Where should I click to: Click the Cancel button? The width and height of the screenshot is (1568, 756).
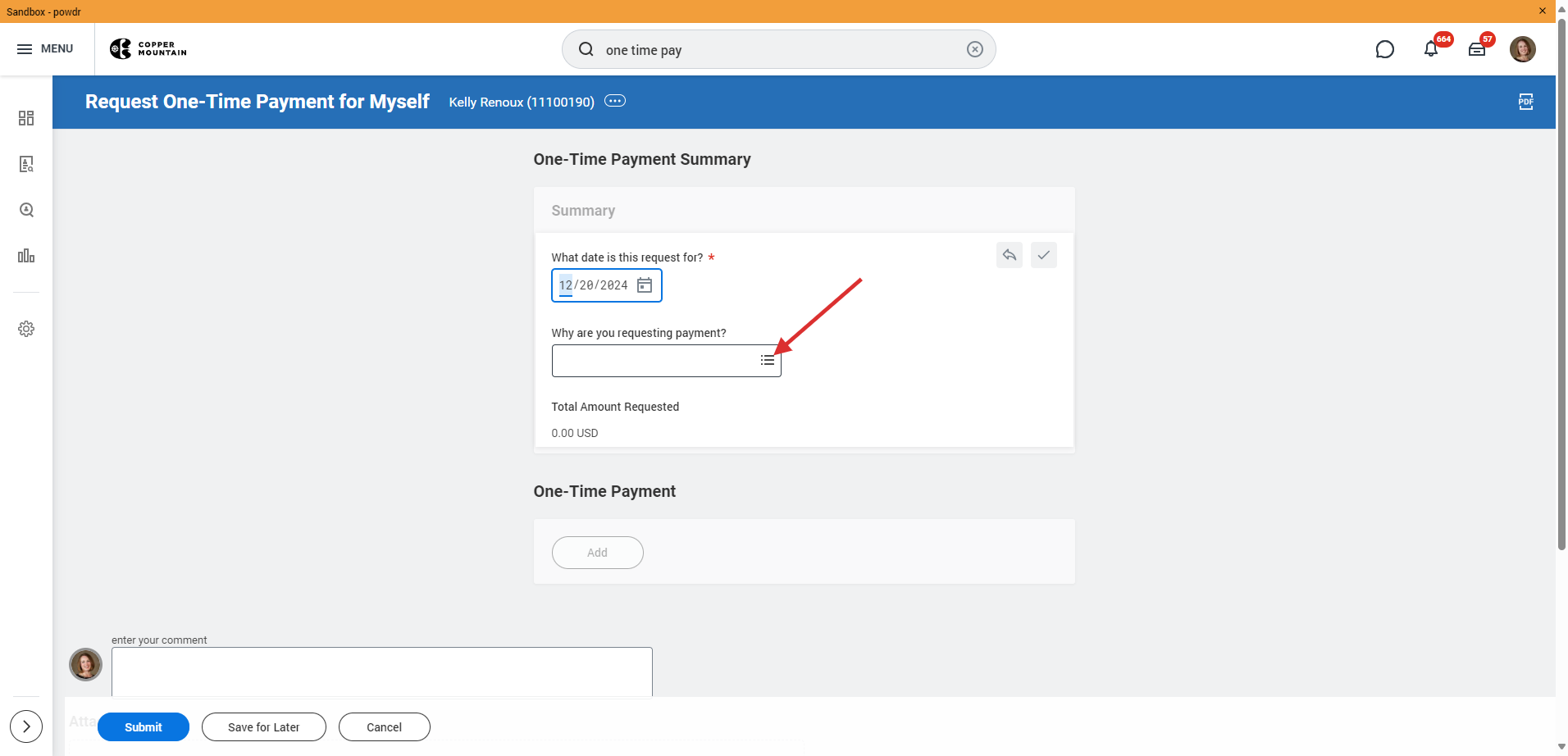pos(384,727)
